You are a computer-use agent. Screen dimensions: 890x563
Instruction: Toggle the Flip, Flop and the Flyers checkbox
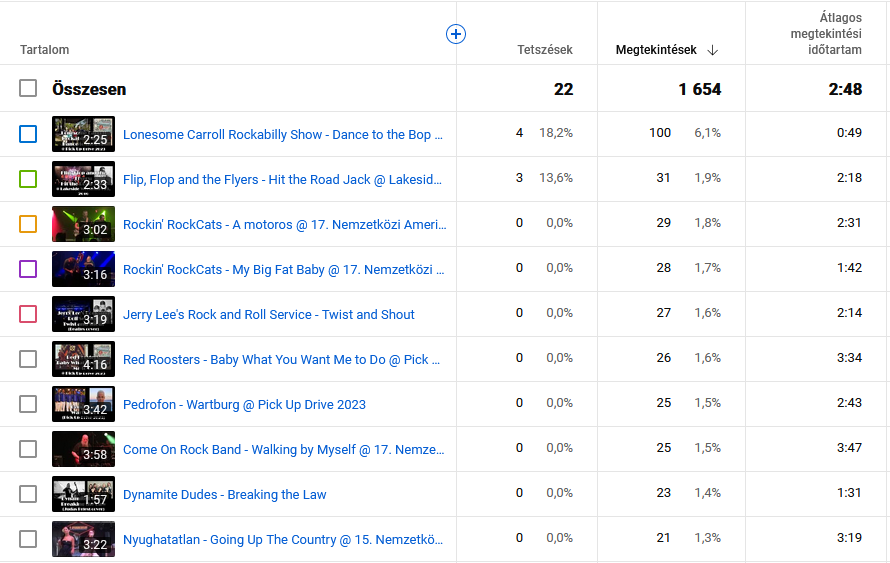[x=28, y=179]
